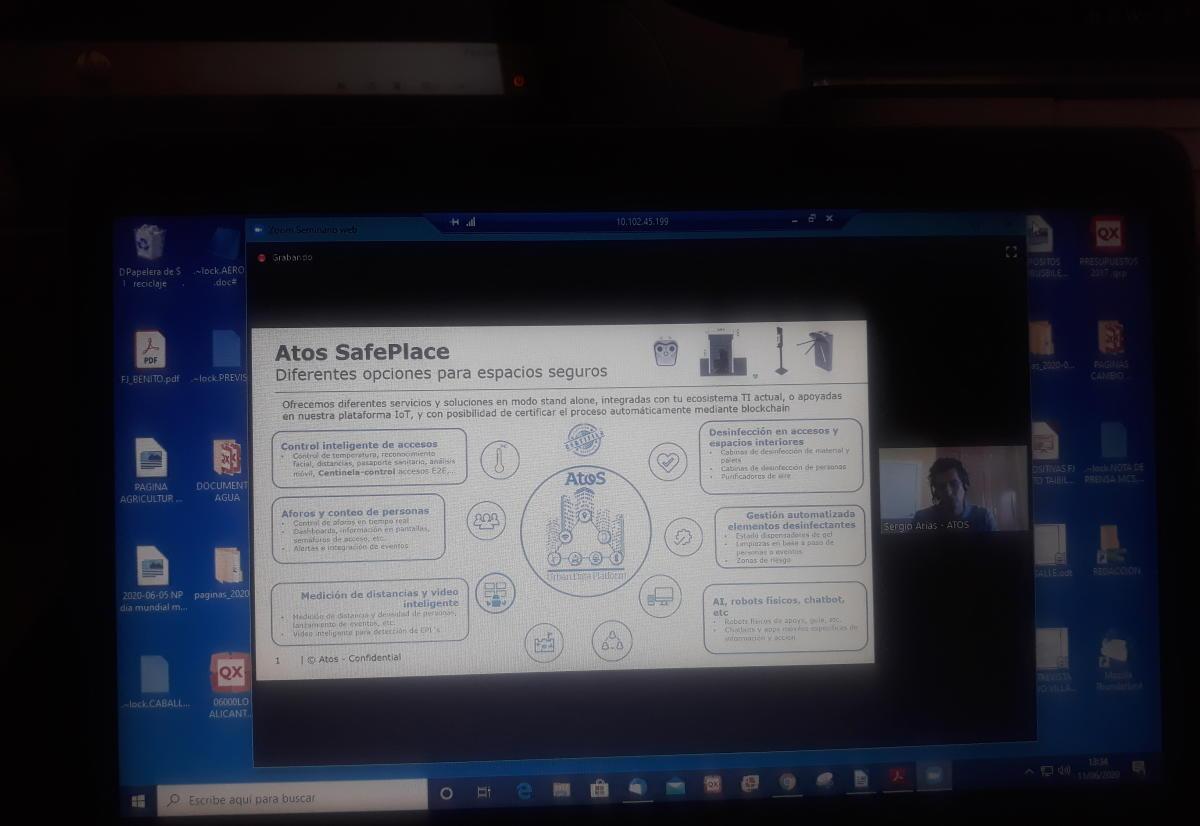Screen dimensions: 1200x826
Task: Open Adobe Acrobat from the taskbar
Action: (897, 778)
